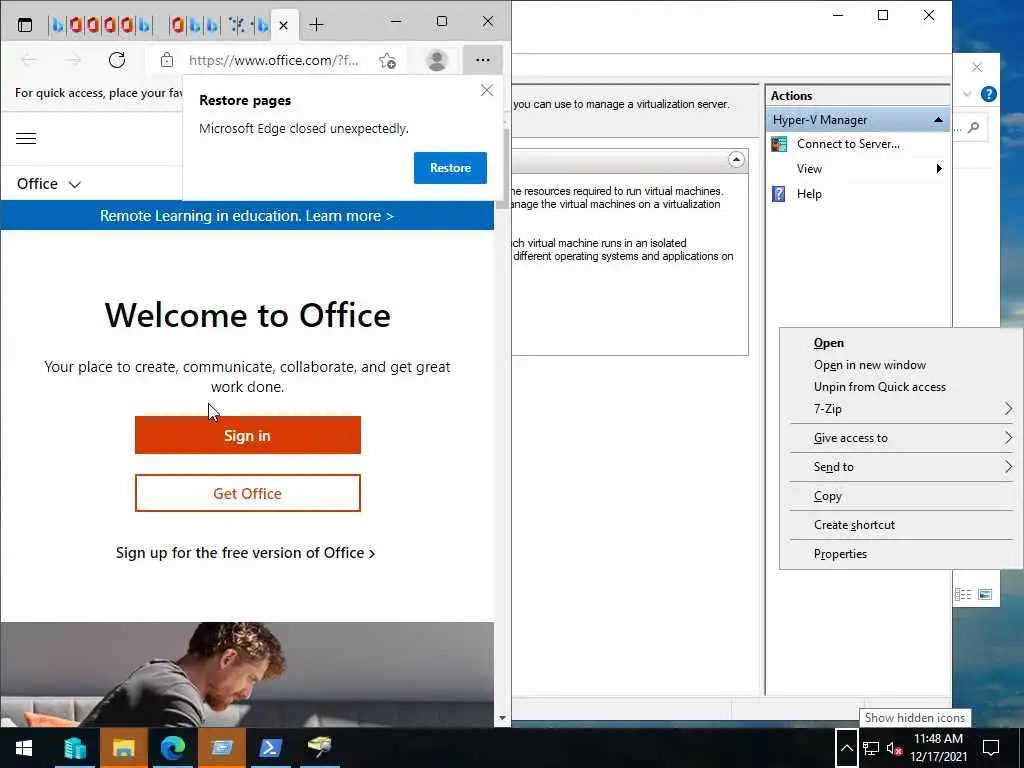Switch to the tab with loading spinner dots
1024x768 pixels.
point(237,25)
